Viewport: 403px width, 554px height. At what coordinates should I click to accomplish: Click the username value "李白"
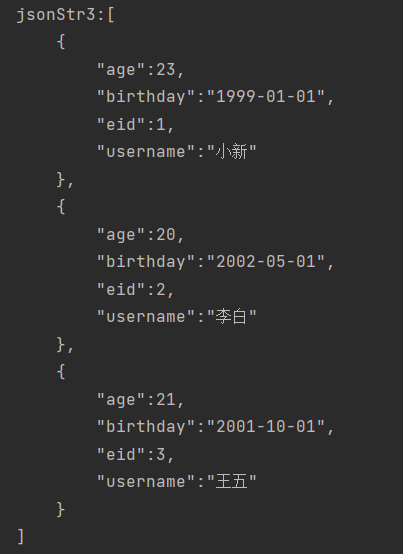231,317
